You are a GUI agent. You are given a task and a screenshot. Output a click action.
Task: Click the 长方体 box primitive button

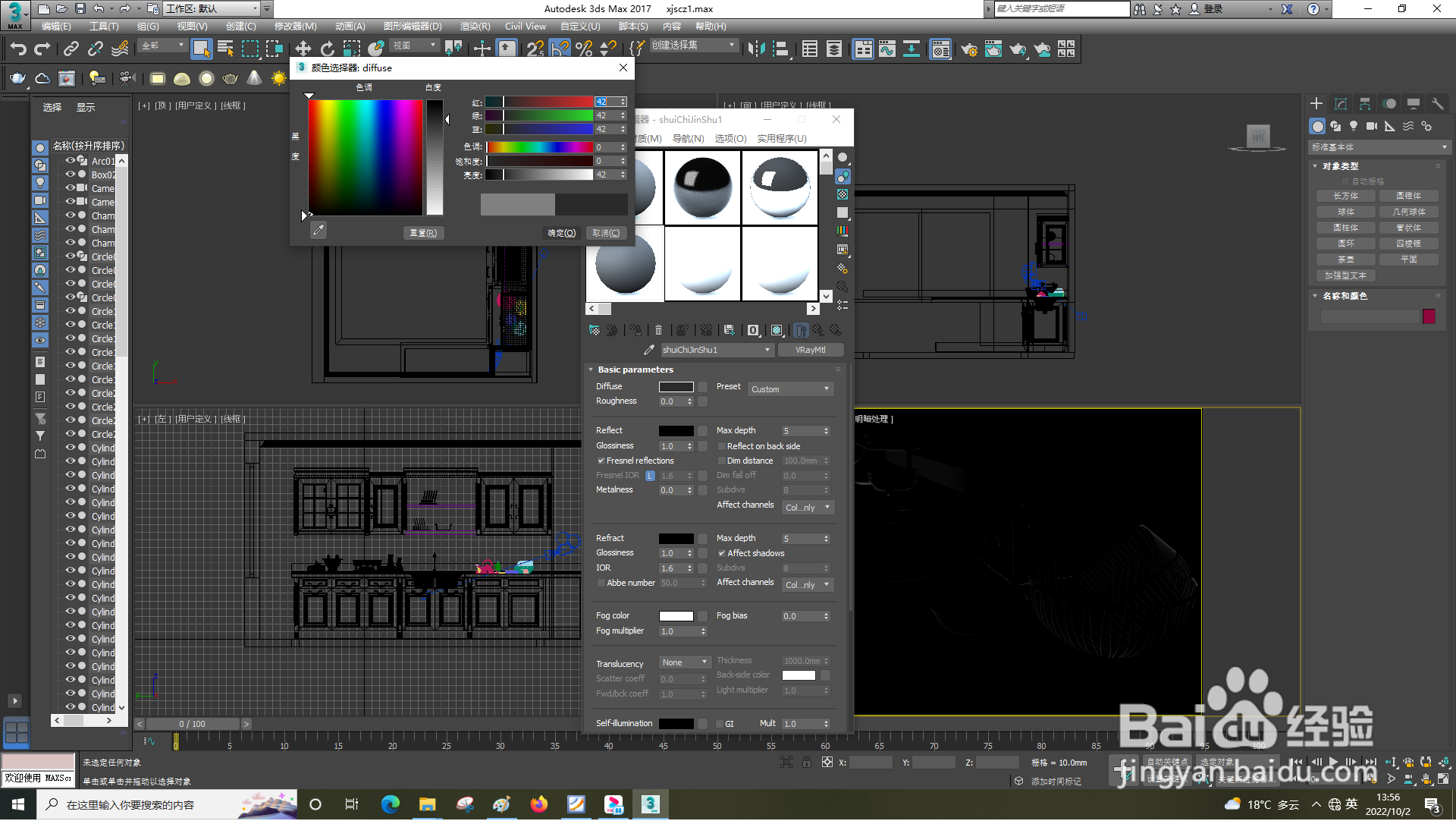(x=1346, y=196)
